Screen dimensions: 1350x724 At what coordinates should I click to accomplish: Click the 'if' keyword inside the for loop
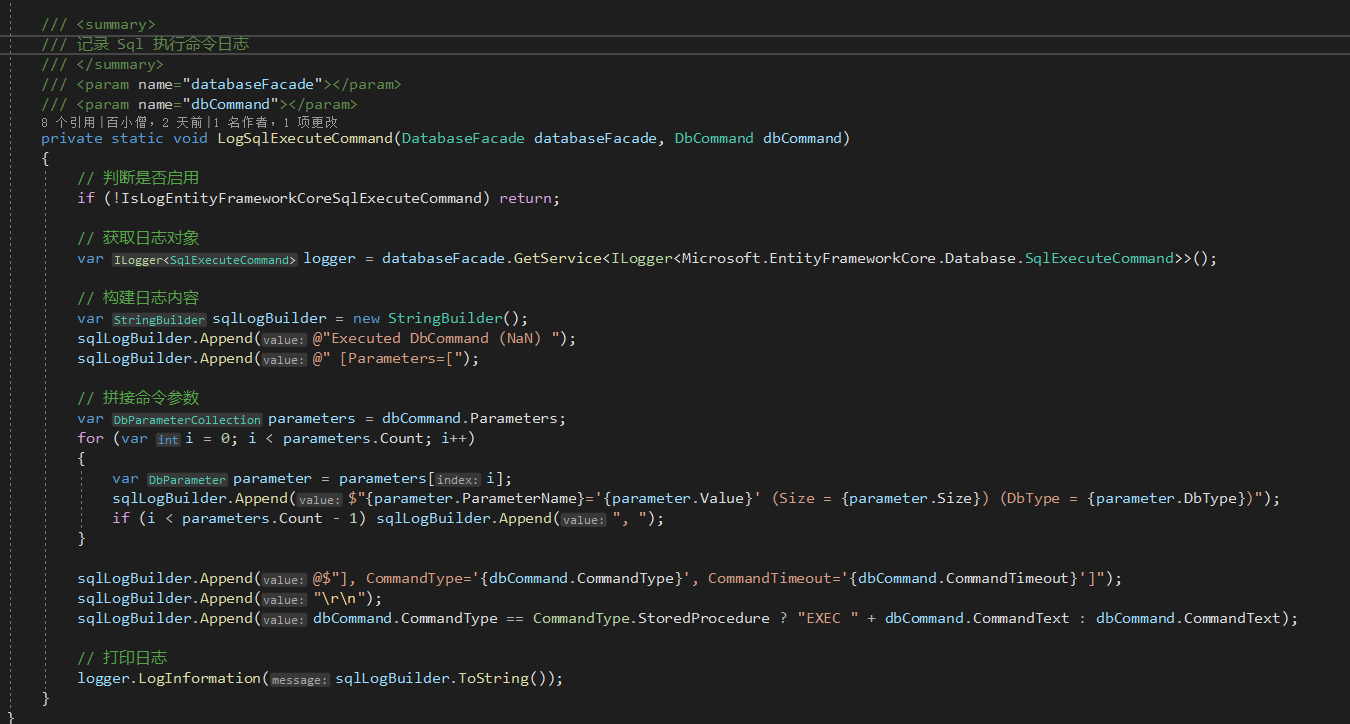(121, 518)
